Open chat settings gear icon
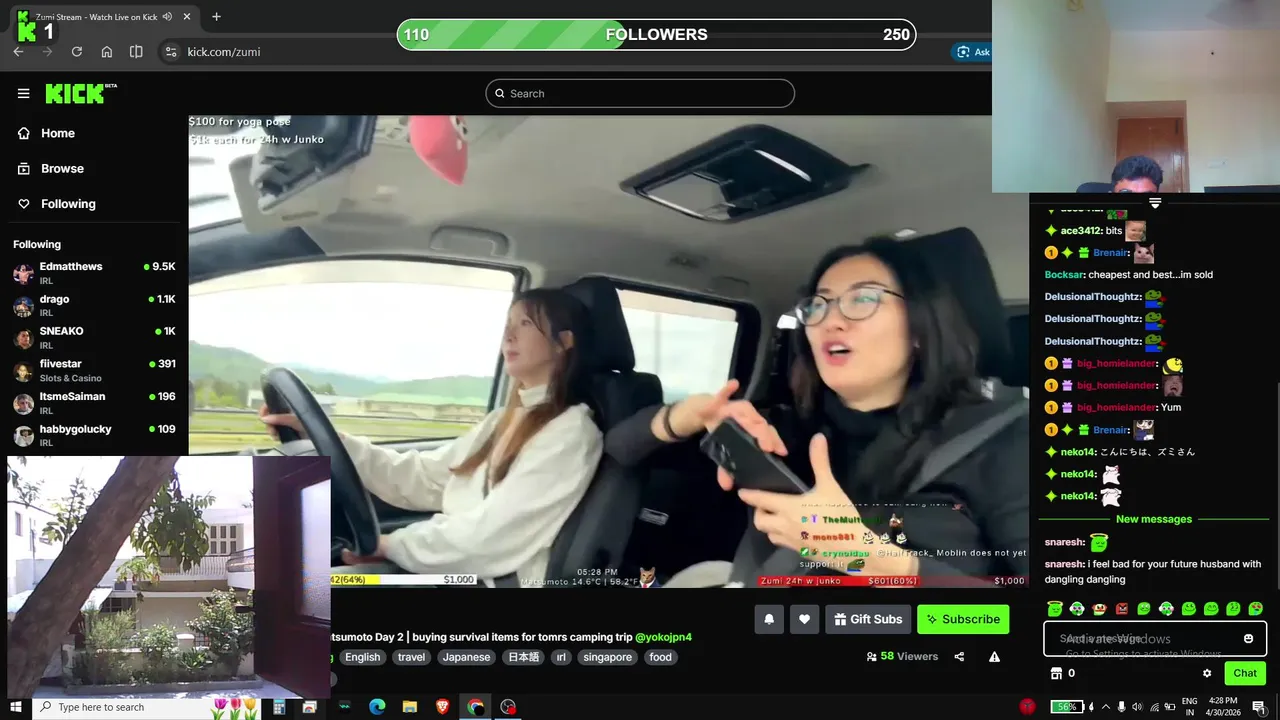 point(1207,673)
